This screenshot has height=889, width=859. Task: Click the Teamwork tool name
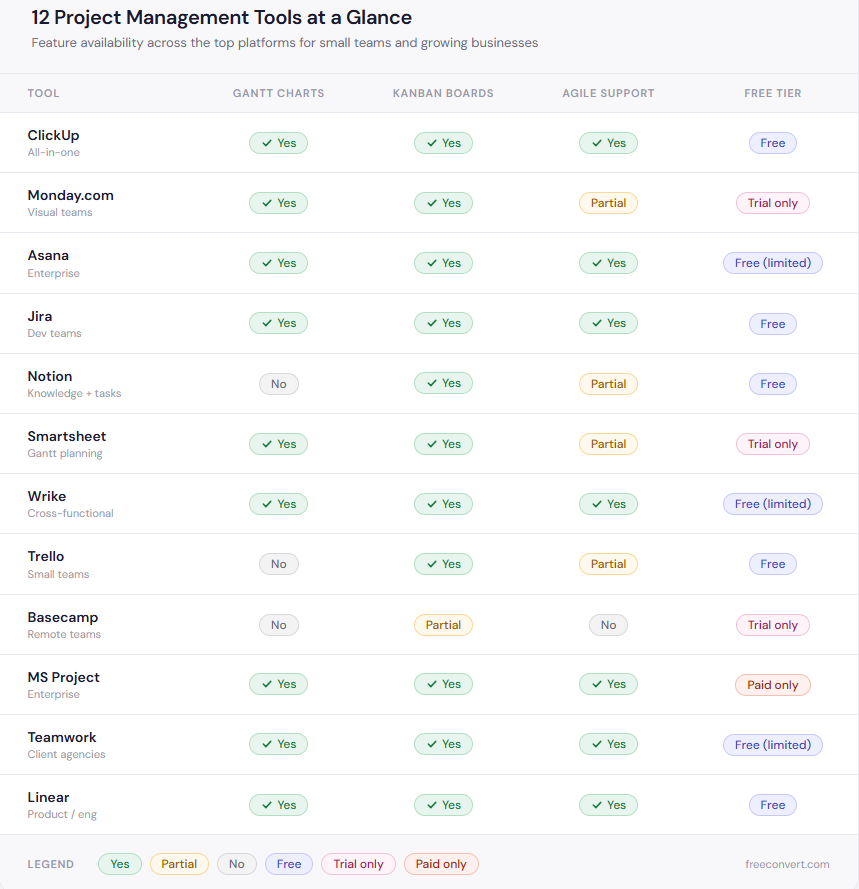coord(62,737)
